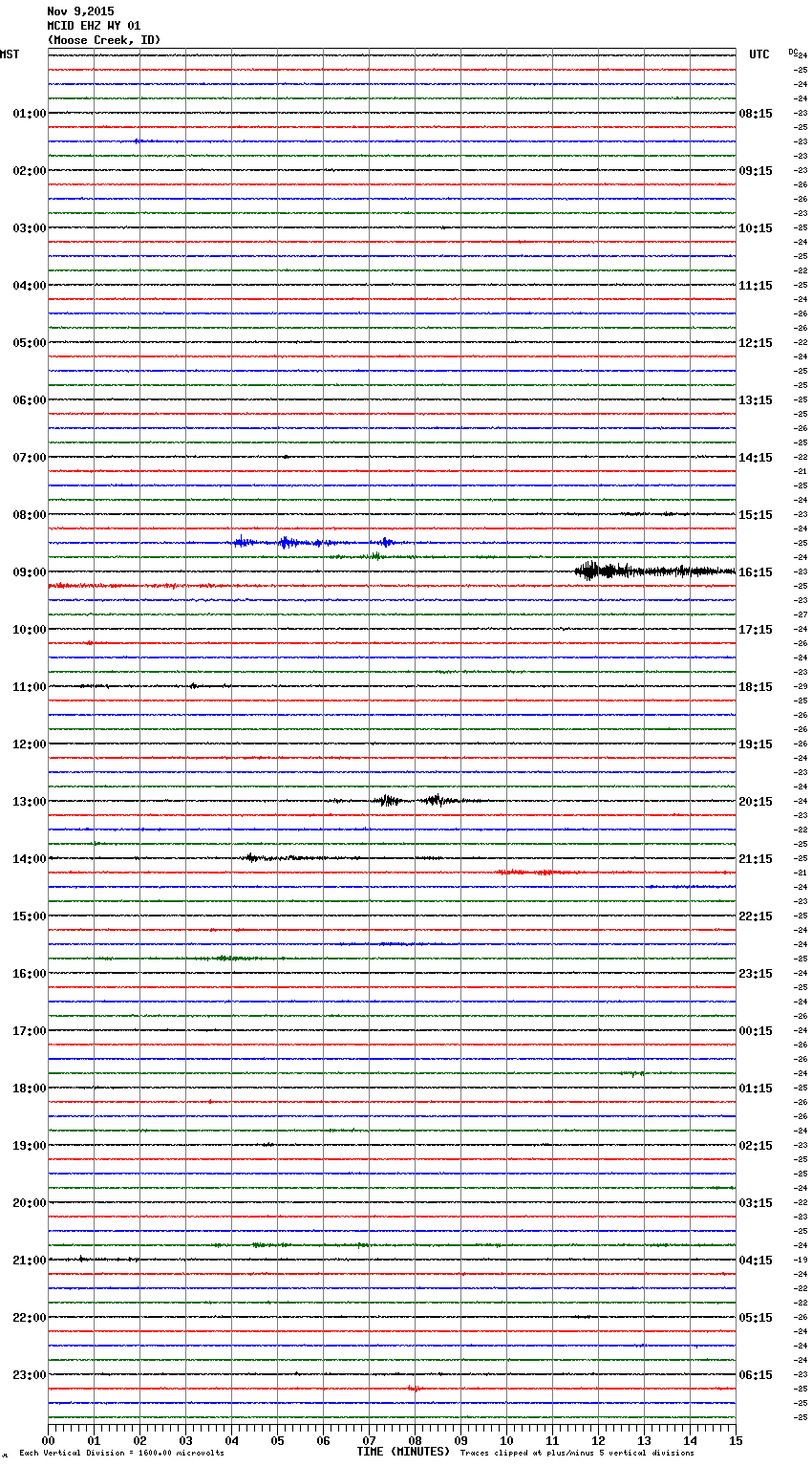Select the 06:00 MST row label
Image resolution: width=812 pixels, height=1466 pixels.
point(30,400)
